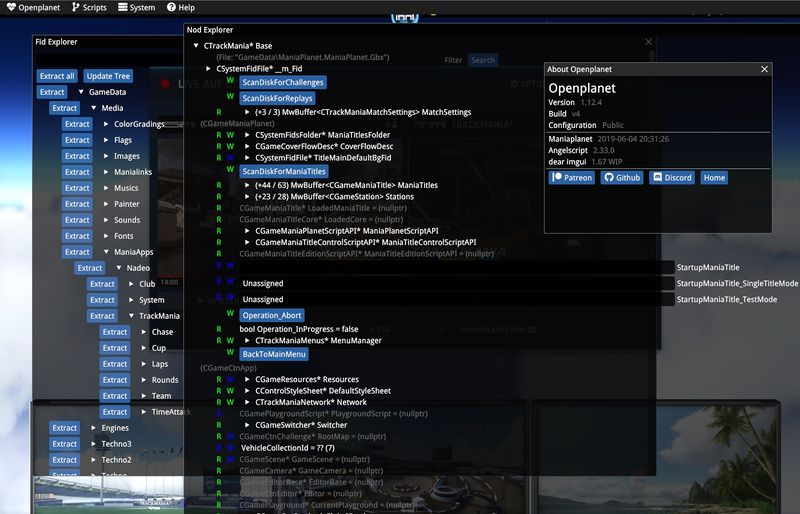
Task: Open the StartupManiaTitle_TestMode Unassigned field
Action: point(457,300)
